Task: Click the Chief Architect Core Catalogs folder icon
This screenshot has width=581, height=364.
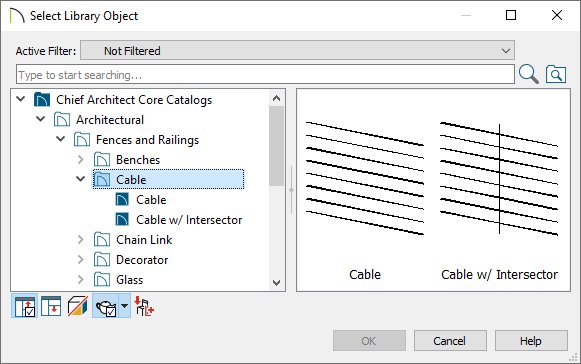Action: pos(42,100)
